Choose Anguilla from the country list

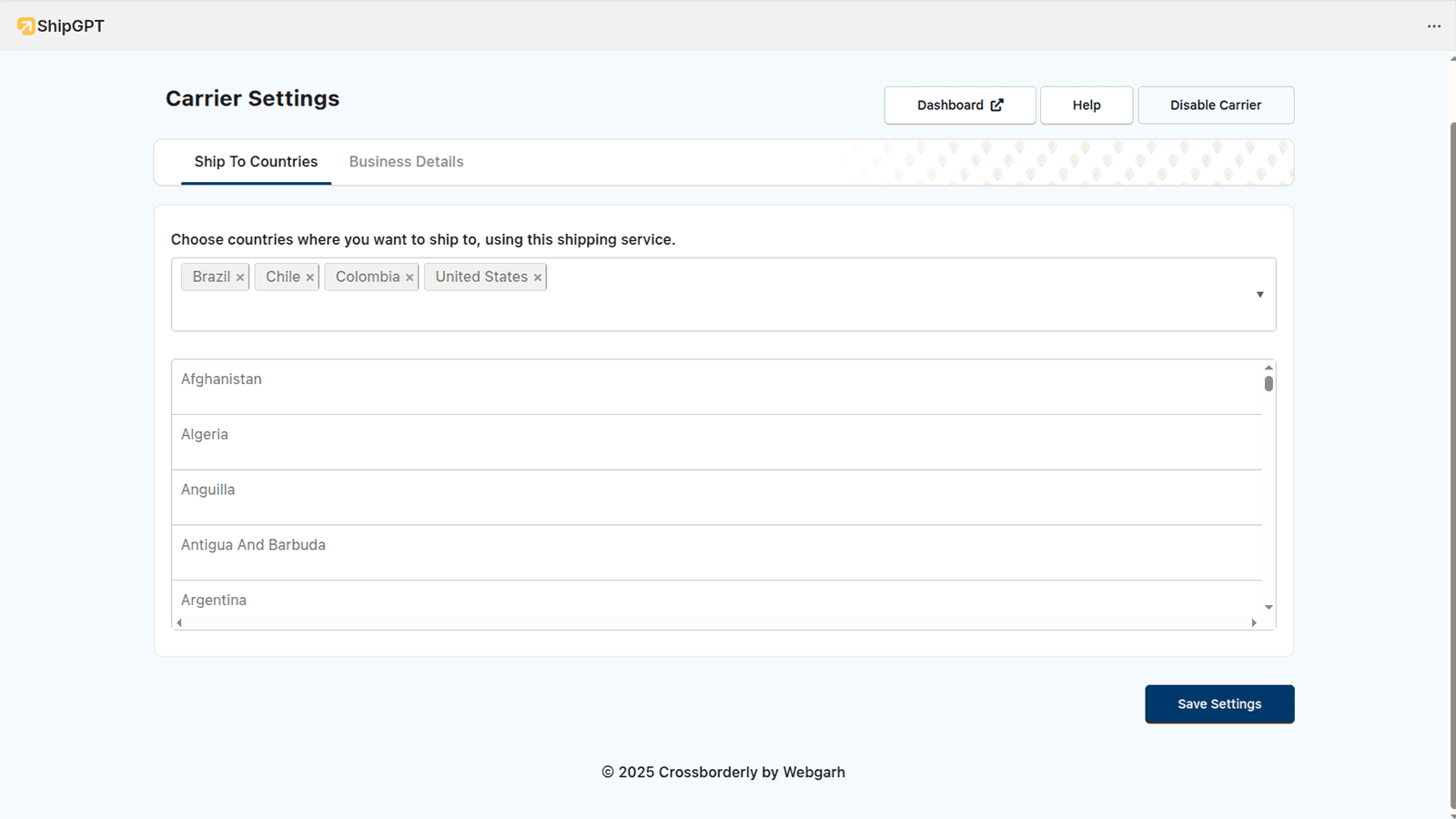pos(717,498)
